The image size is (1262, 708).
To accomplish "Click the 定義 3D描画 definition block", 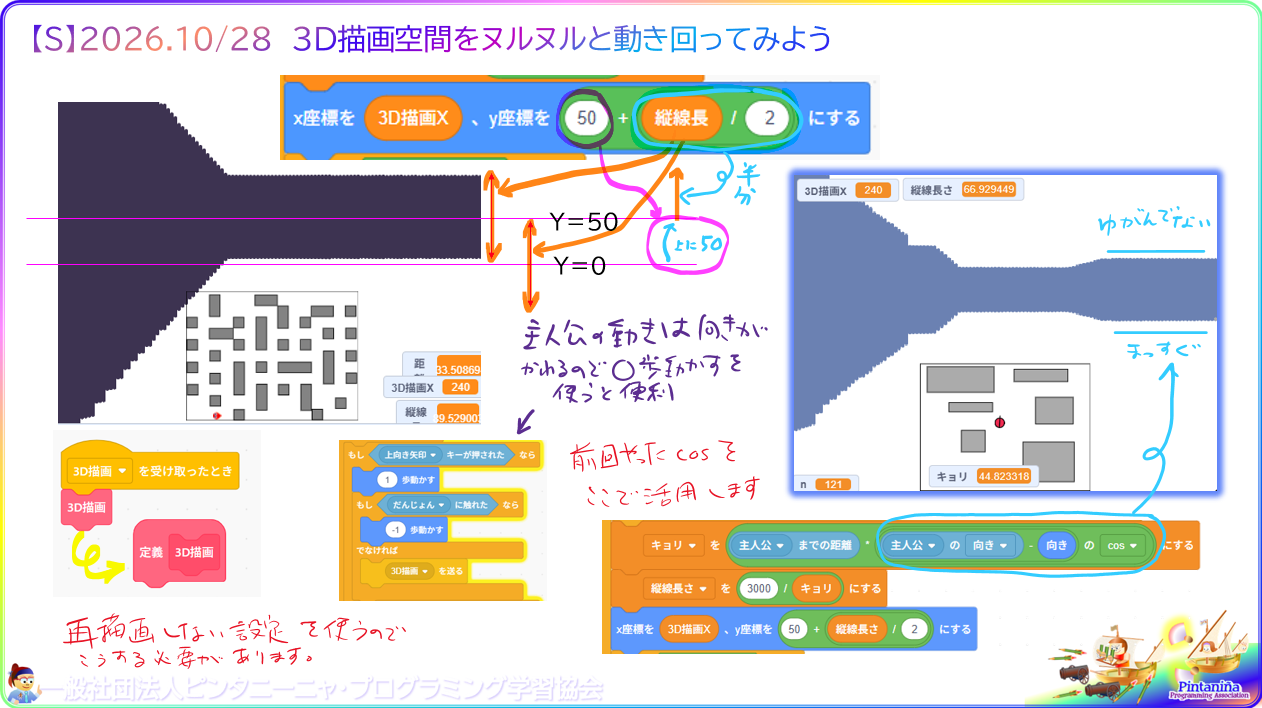I will coord(180,551).
